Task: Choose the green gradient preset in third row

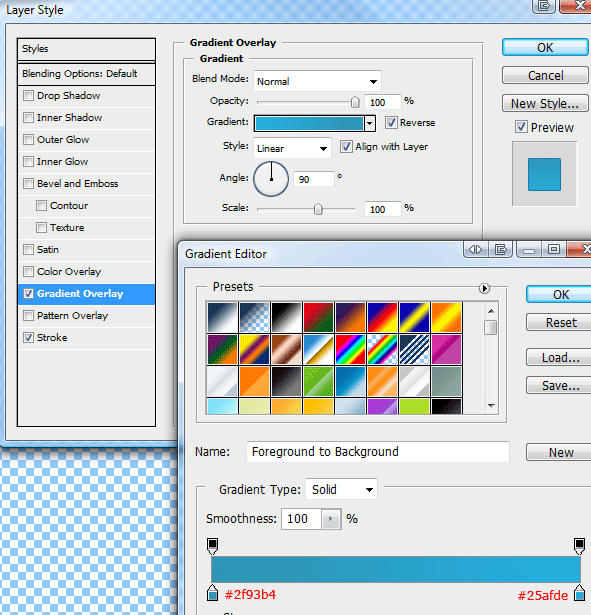Action: coord(318,382)
